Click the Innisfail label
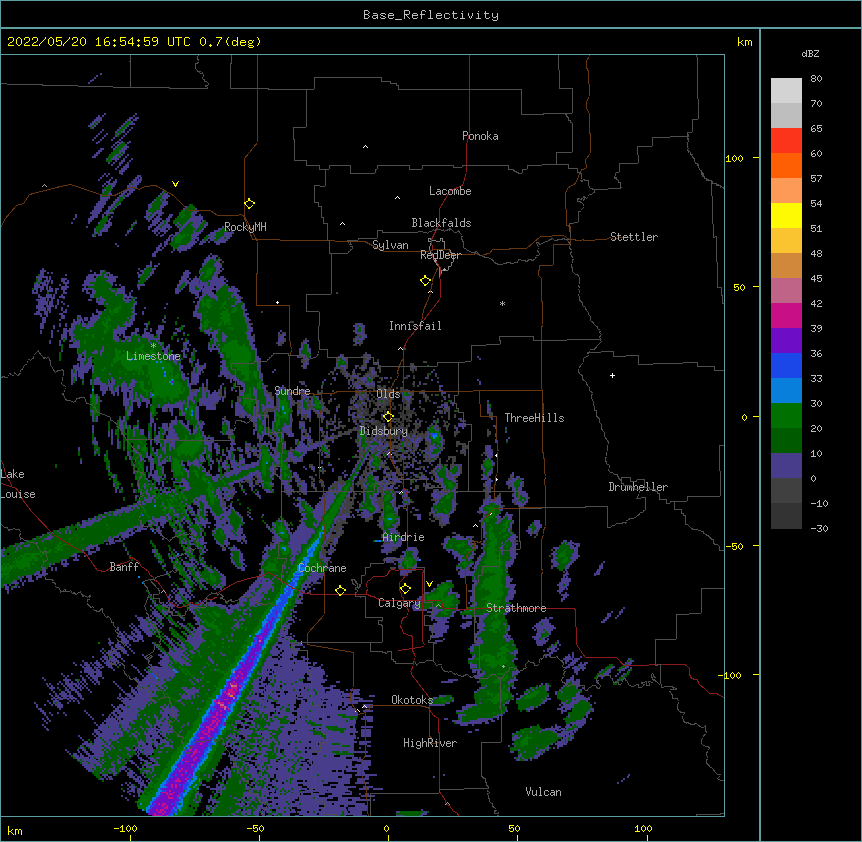 coord(415,326)
